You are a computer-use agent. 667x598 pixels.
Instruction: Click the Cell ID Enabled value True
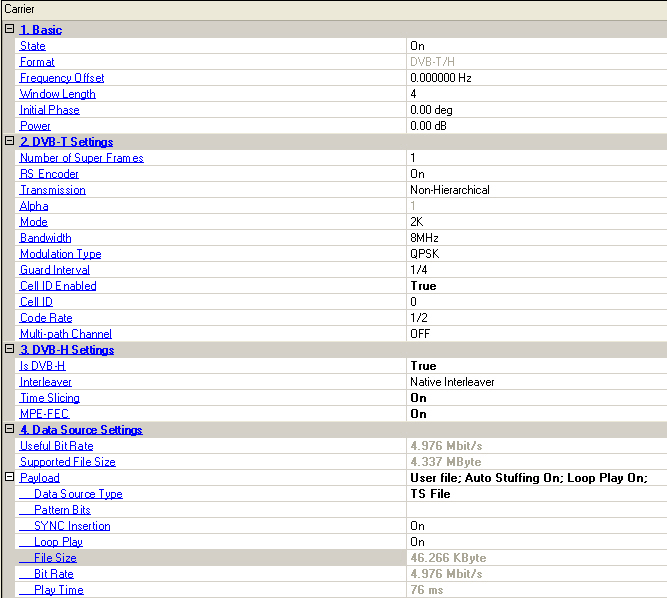(x=423, y=286)
